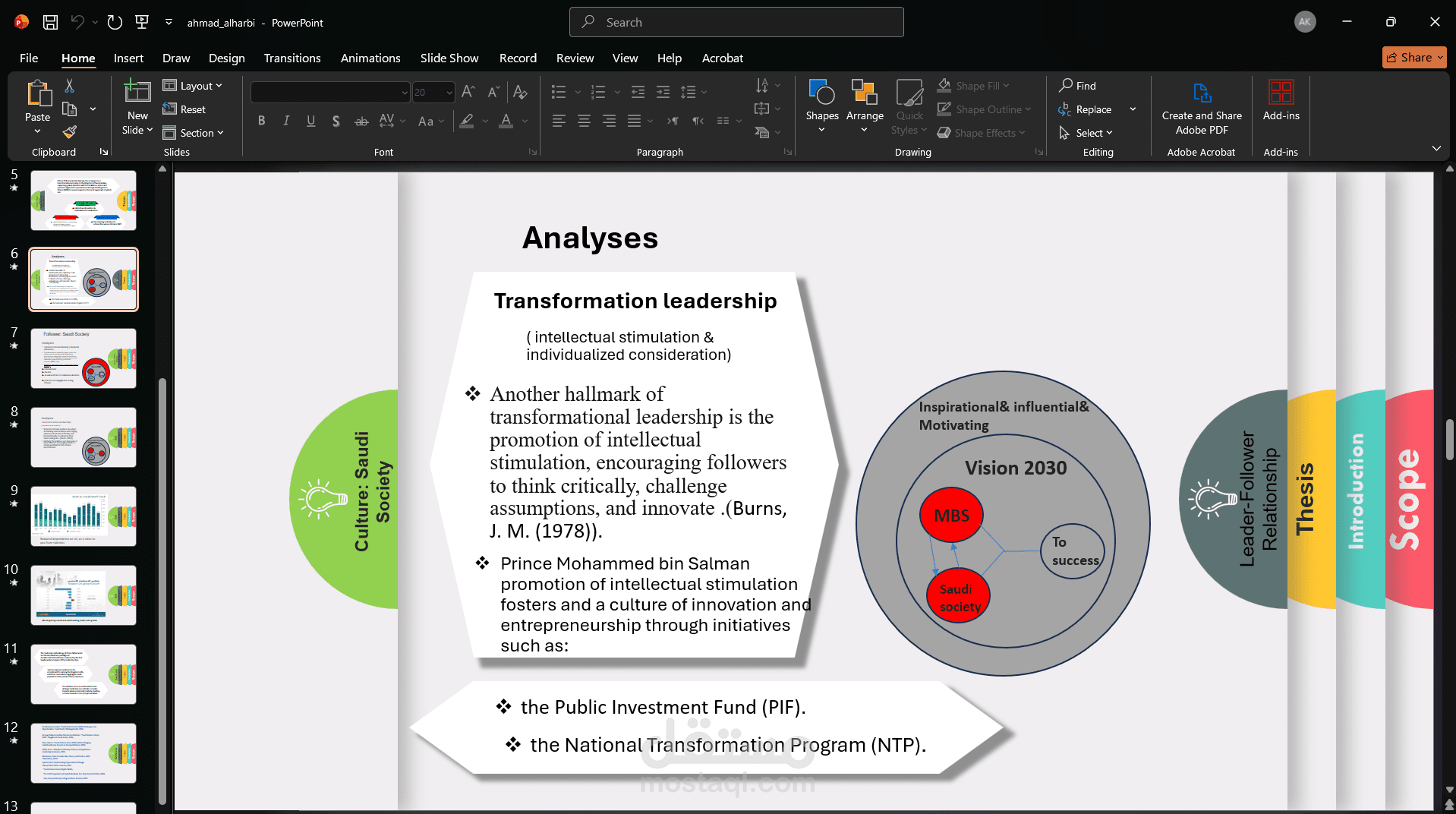Screen dimensions: 1456x814
Task: Expand the Section dropdown
Action: click(x=194, y=133)
